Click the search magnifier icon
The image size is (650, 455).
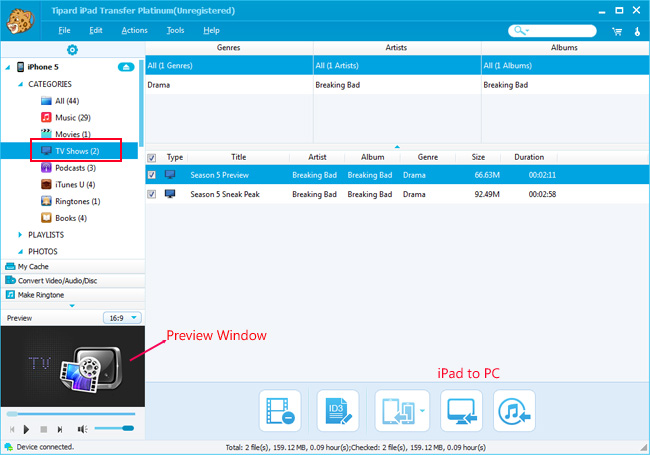518,30
